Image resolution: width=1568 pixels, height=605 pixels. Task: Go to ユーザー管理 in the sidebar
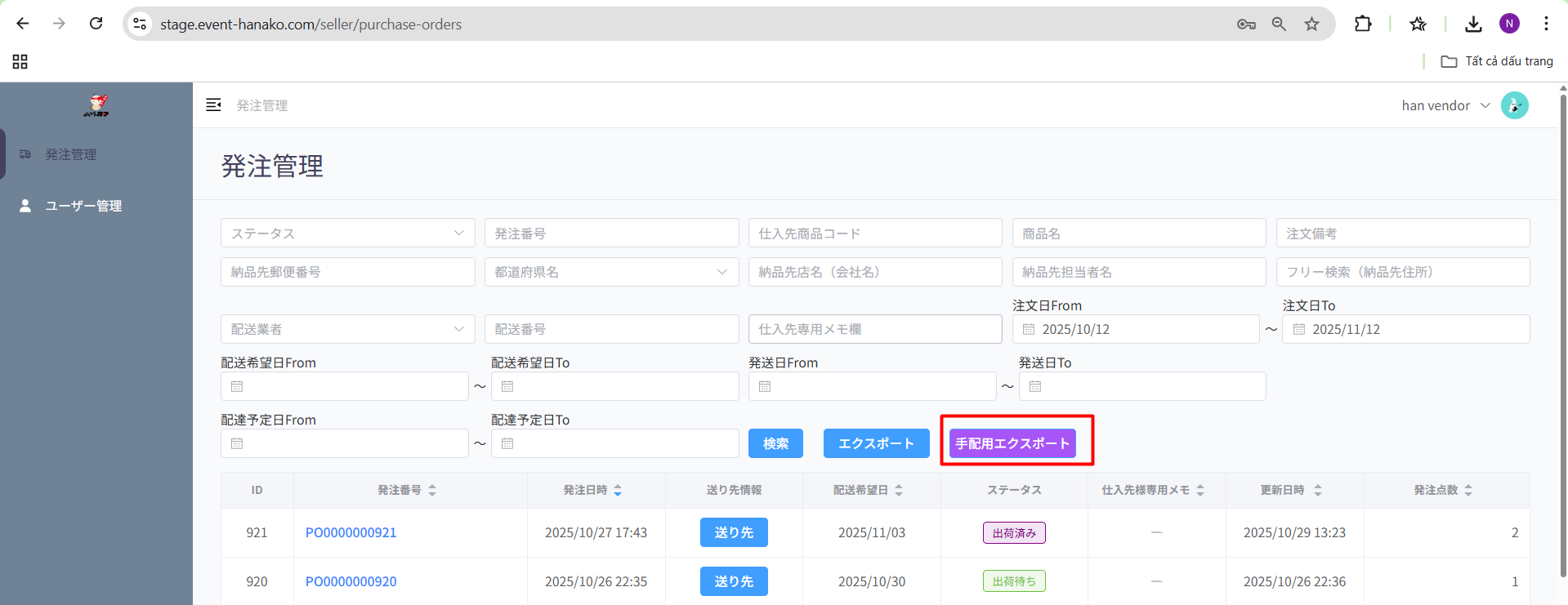83,206
